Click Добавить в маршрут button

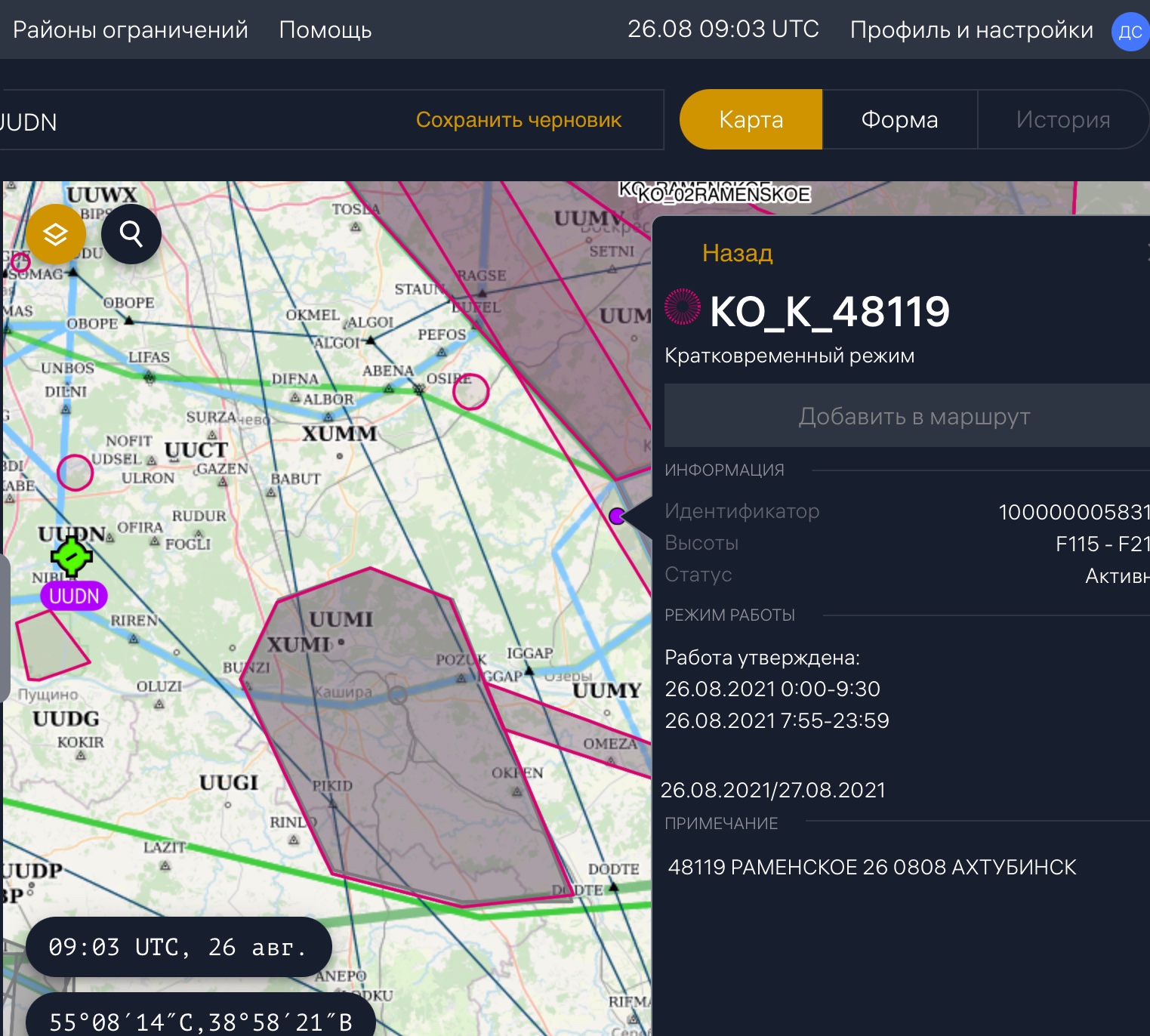[914, 416]
